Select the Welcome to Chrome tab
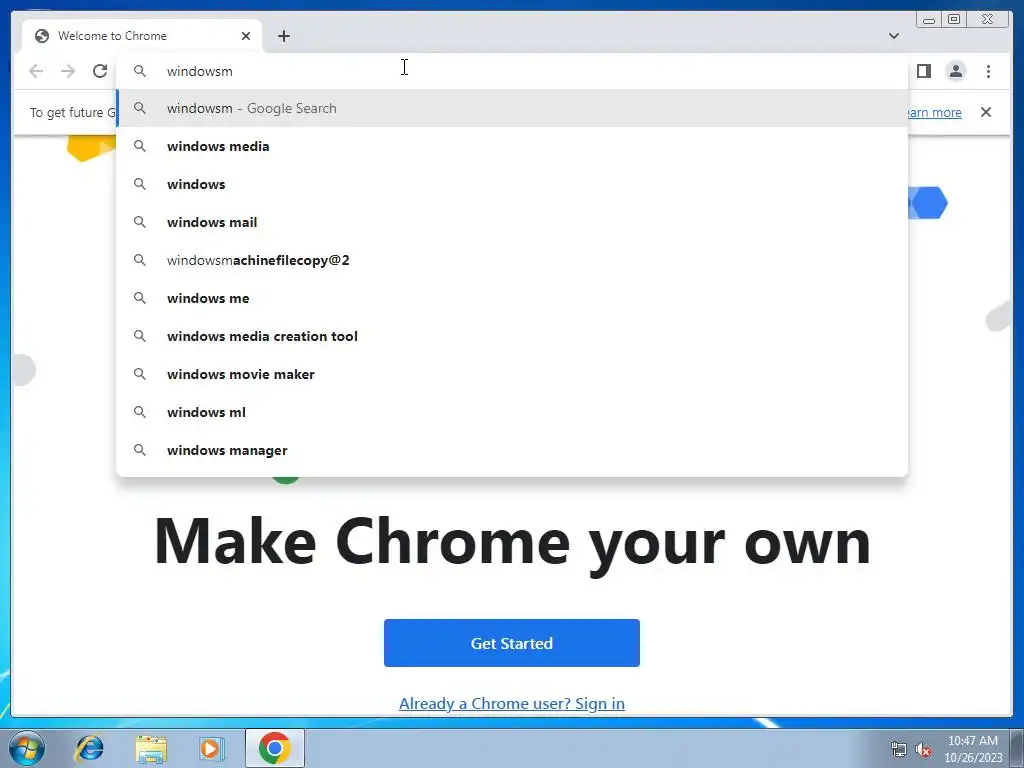The height and width of the screenshot is (768, 1024). (142, 36)
